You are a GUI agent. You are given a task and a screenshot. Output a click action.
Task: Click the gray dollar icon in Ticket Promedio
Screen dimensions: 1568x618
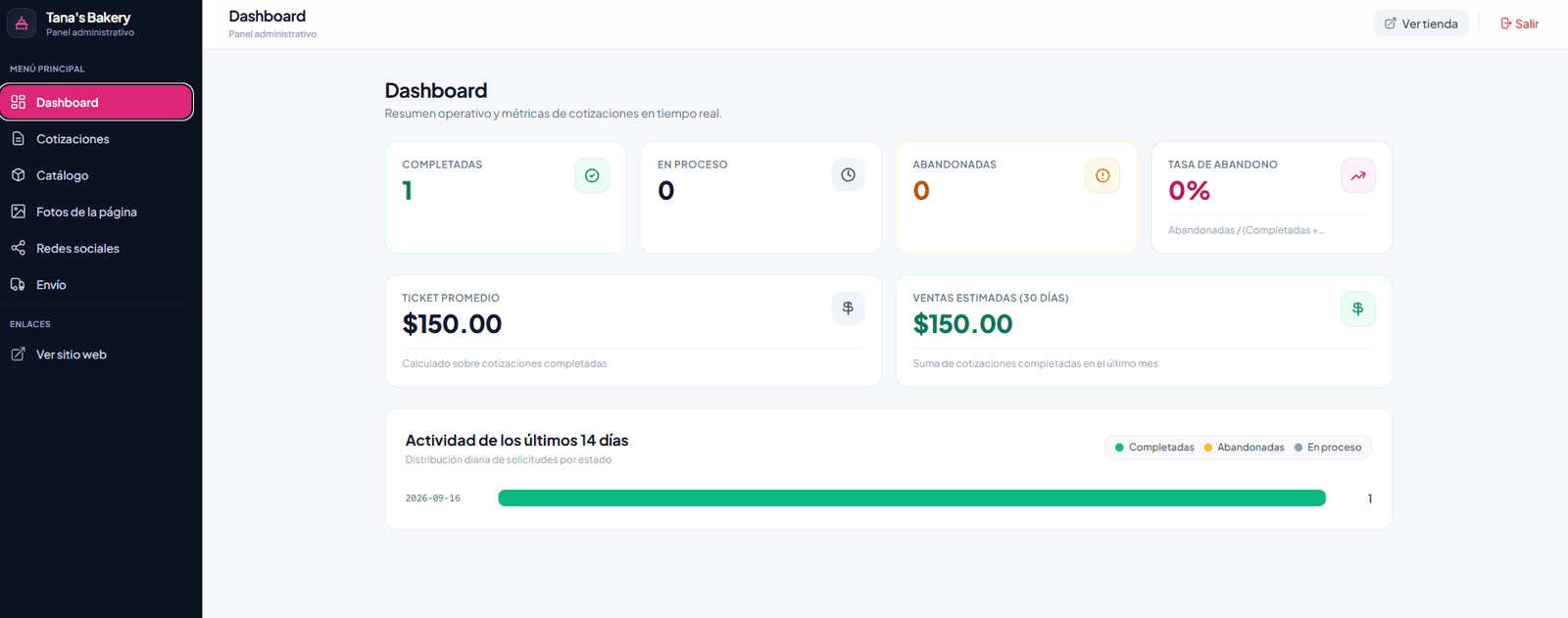click(x=848, y=308)
